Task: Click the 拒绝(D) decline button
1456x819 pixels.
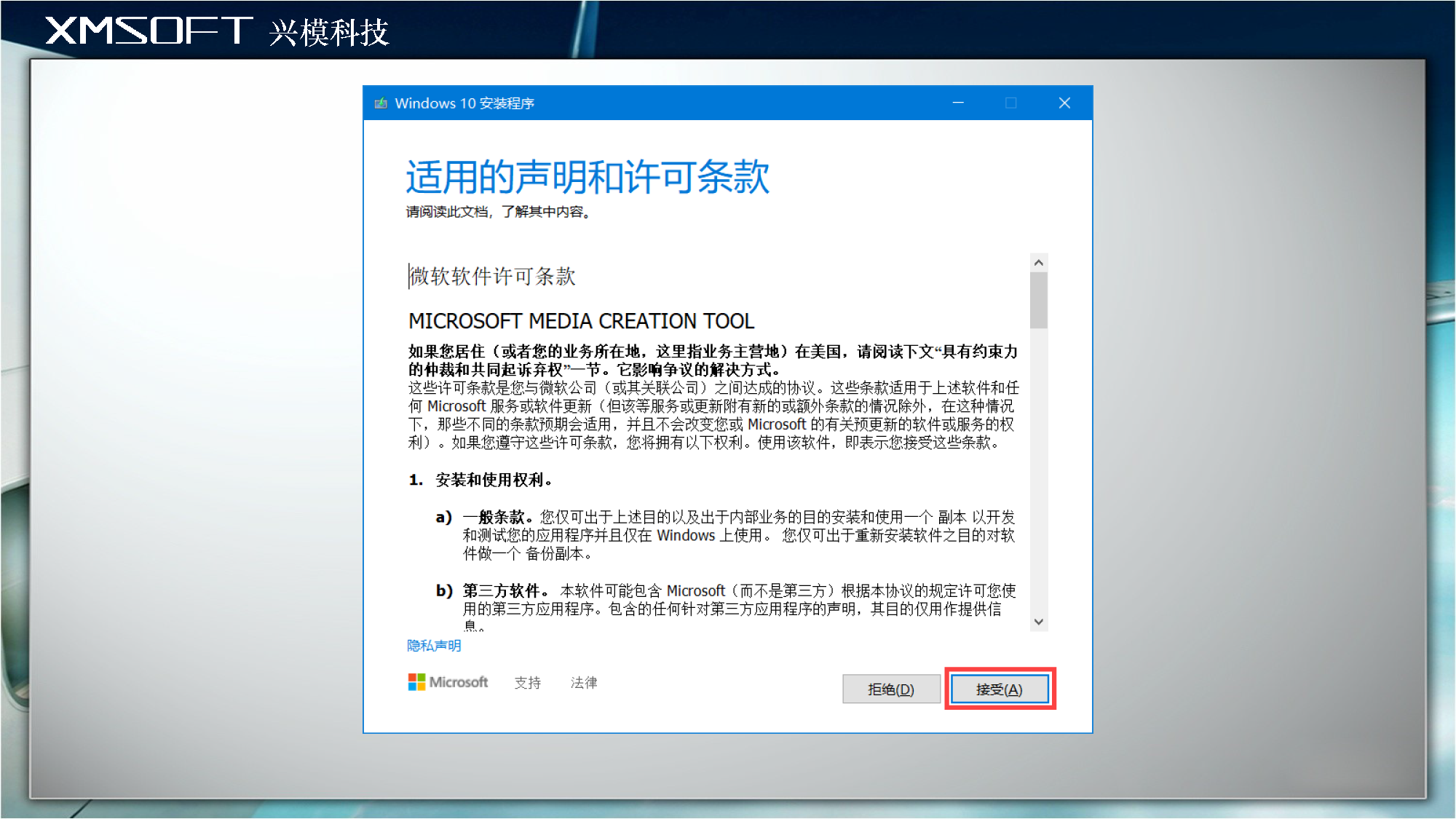Action: (891, 689)
